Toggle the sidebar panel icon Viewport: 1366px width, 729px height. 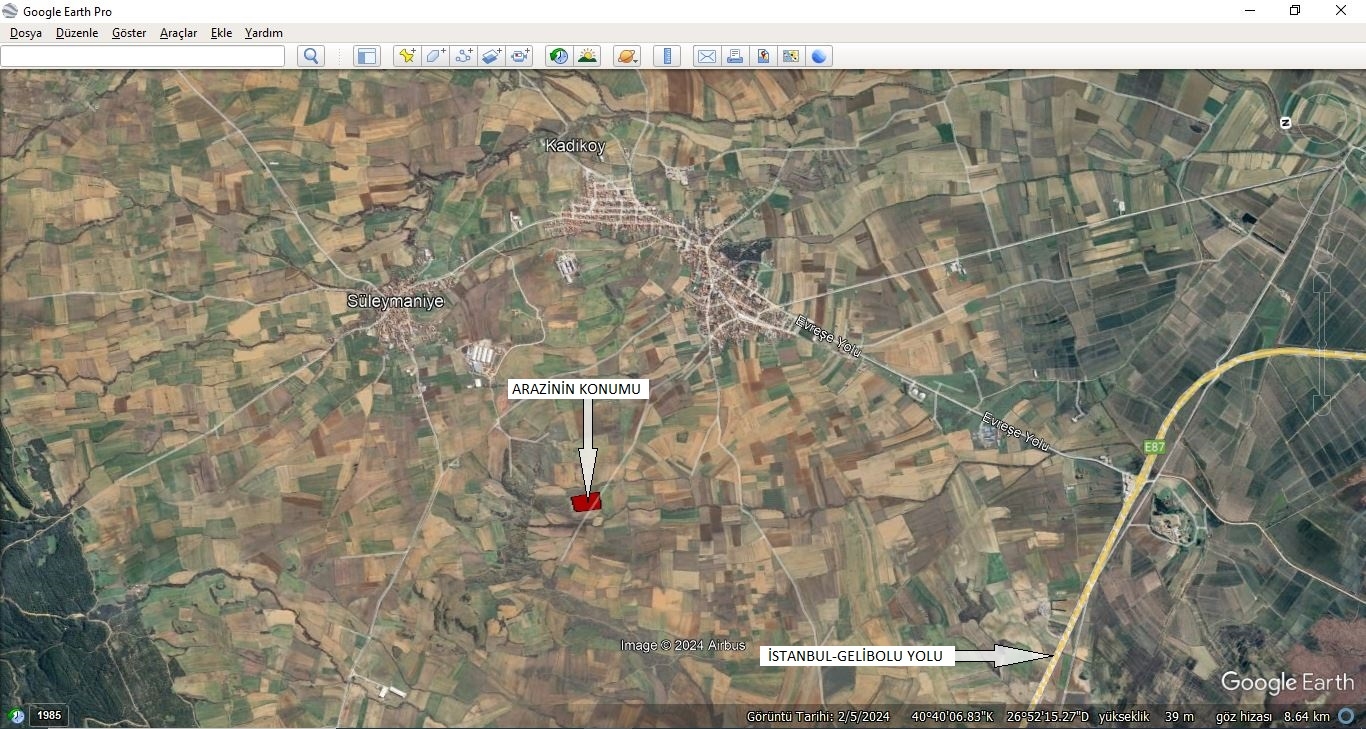367,56
